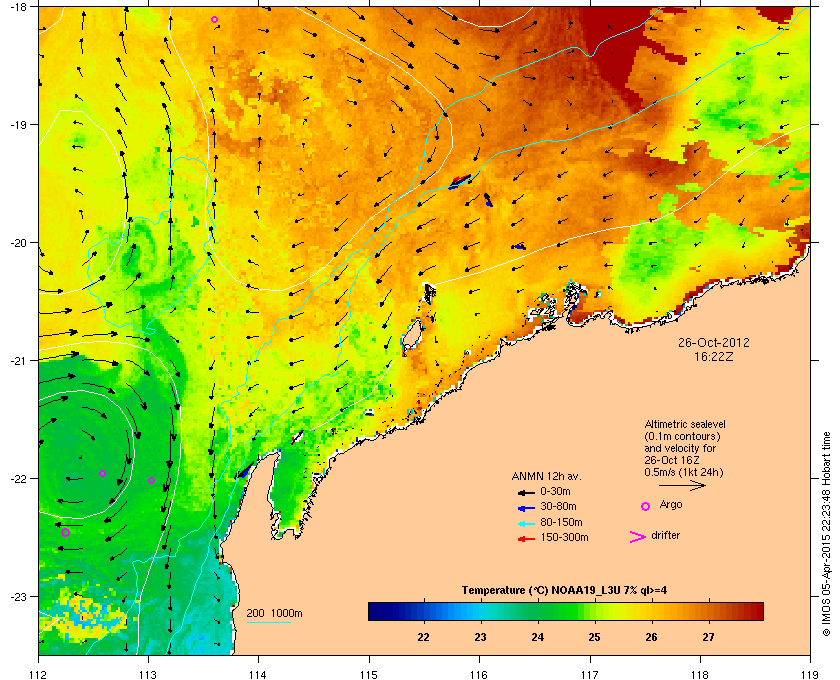
Task: Click the Argo float marker near 112.2, -22.5
Action: pyautogui.click(x=65, y=532)
